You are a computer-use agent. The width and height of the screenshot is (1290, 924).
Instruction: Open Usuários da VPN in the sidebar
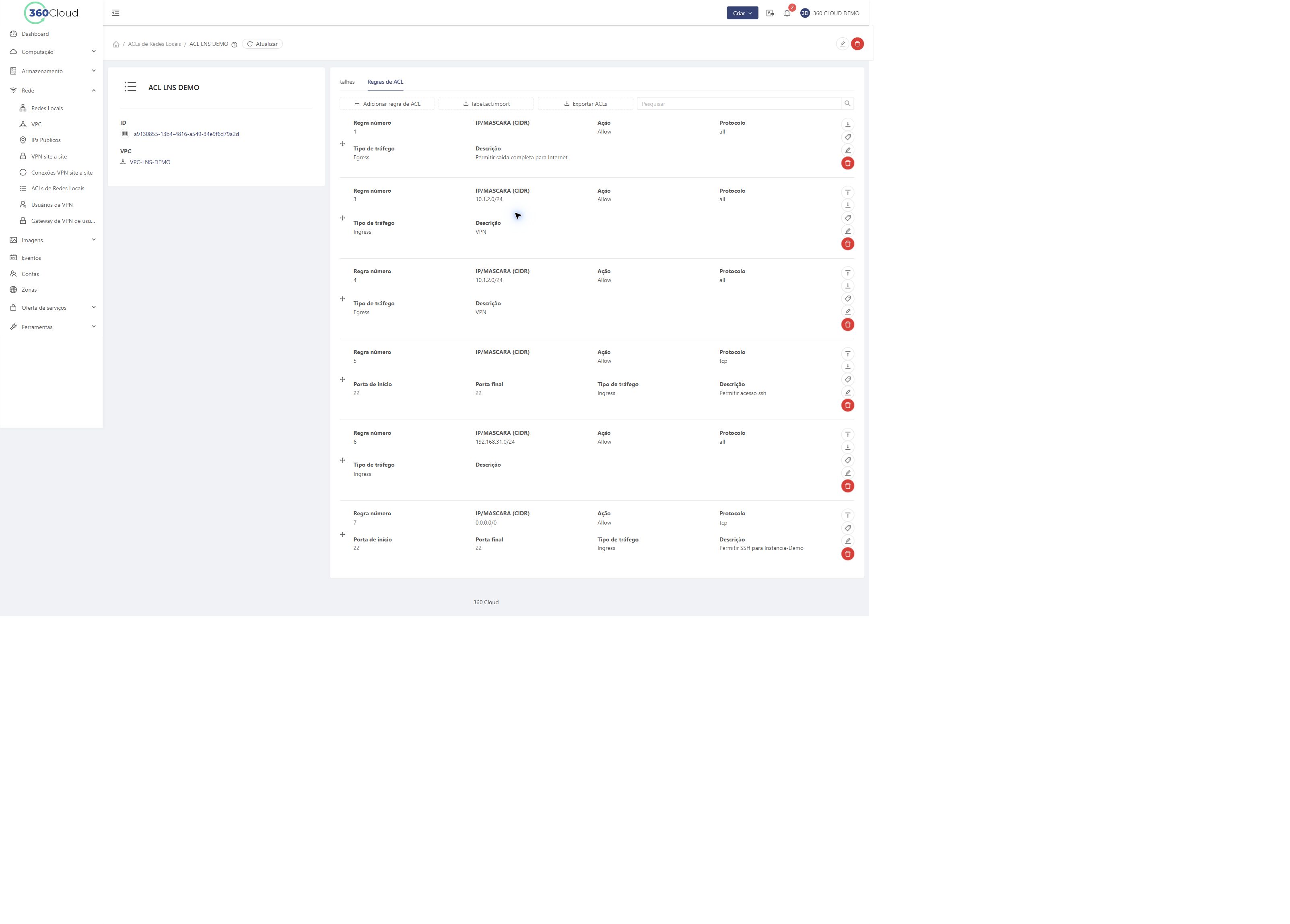tap(52, 205)
